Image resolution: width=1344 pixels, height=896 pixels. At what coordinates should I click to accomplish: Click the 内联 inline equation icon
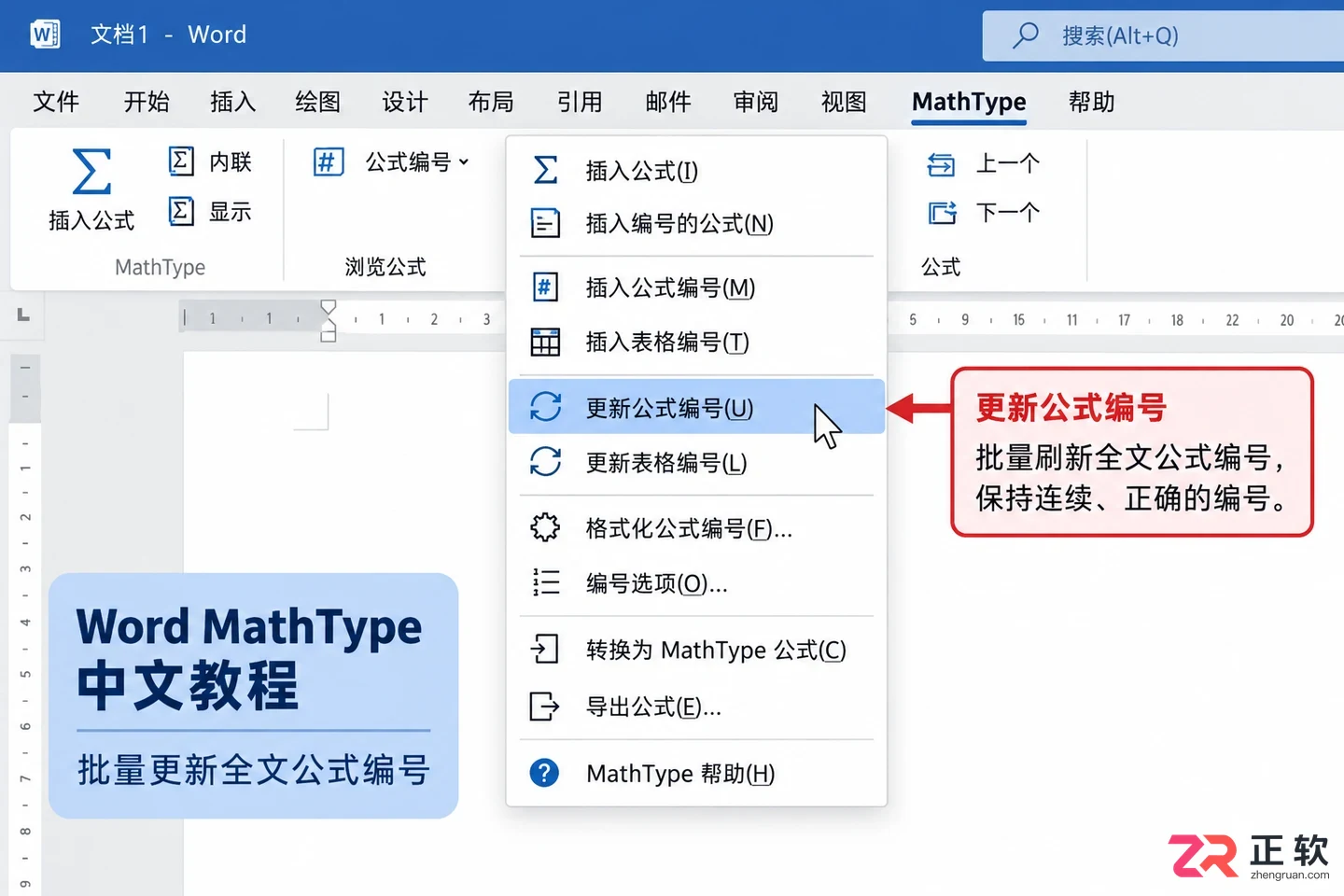coord(181,161)
